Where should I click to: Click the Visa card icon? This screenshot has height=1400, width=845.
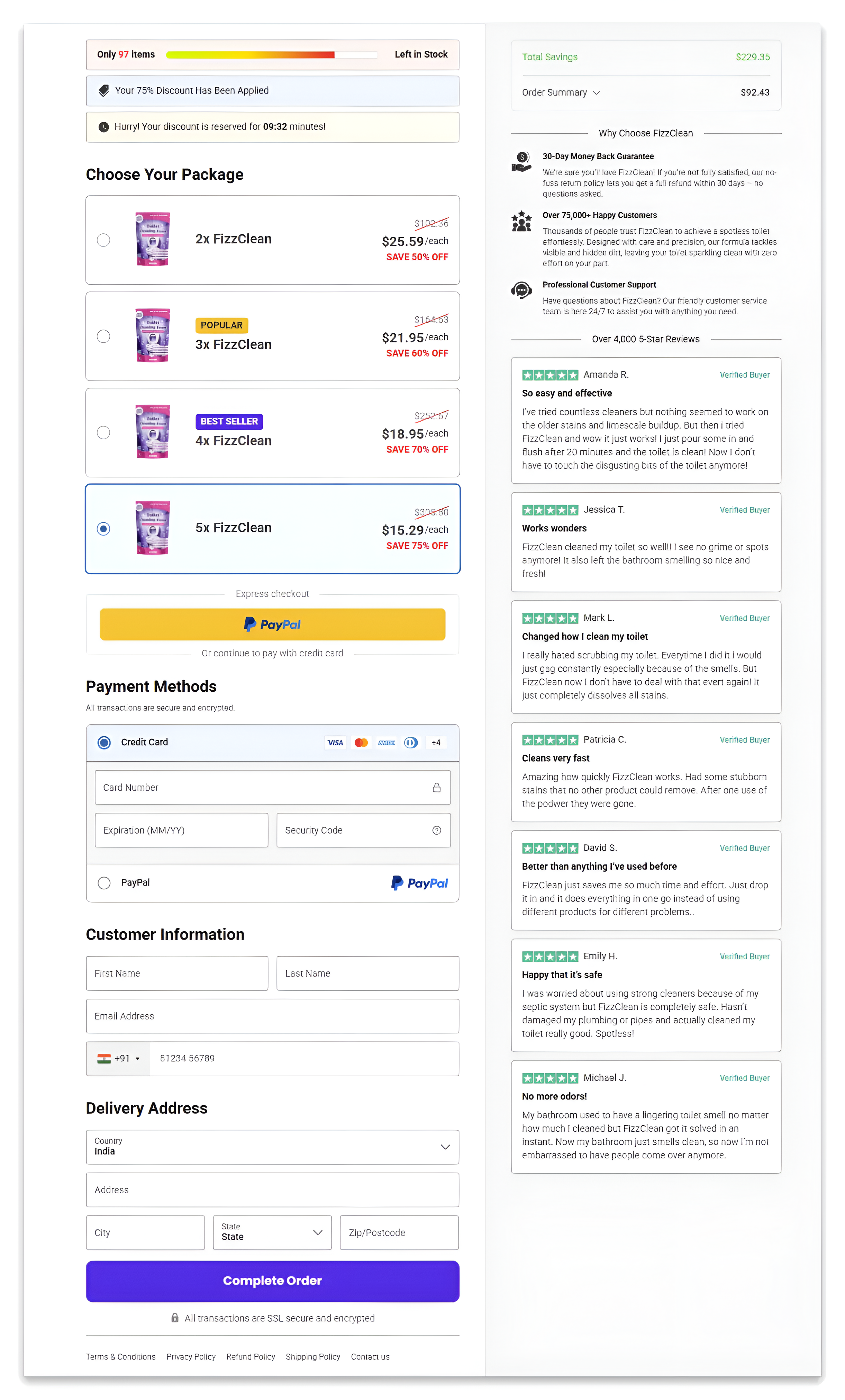click(x=335, y=742)
